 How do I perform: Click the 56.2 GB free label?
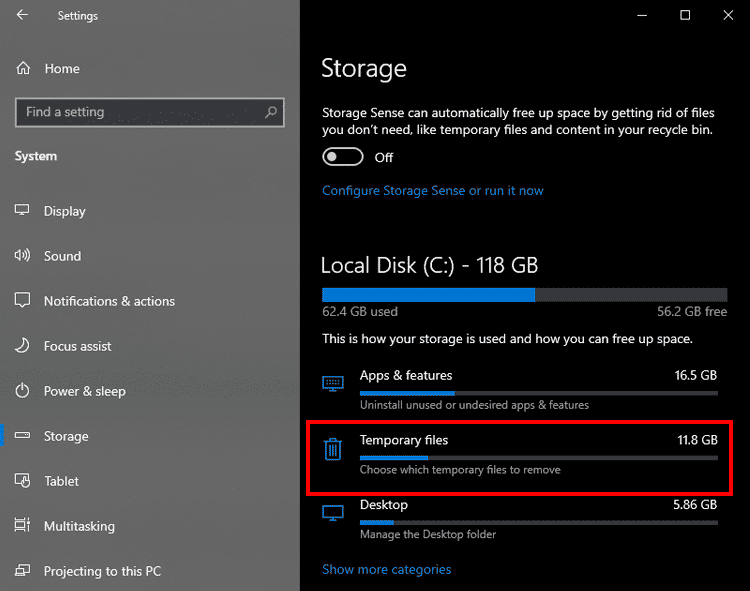(x=692, y=312)
